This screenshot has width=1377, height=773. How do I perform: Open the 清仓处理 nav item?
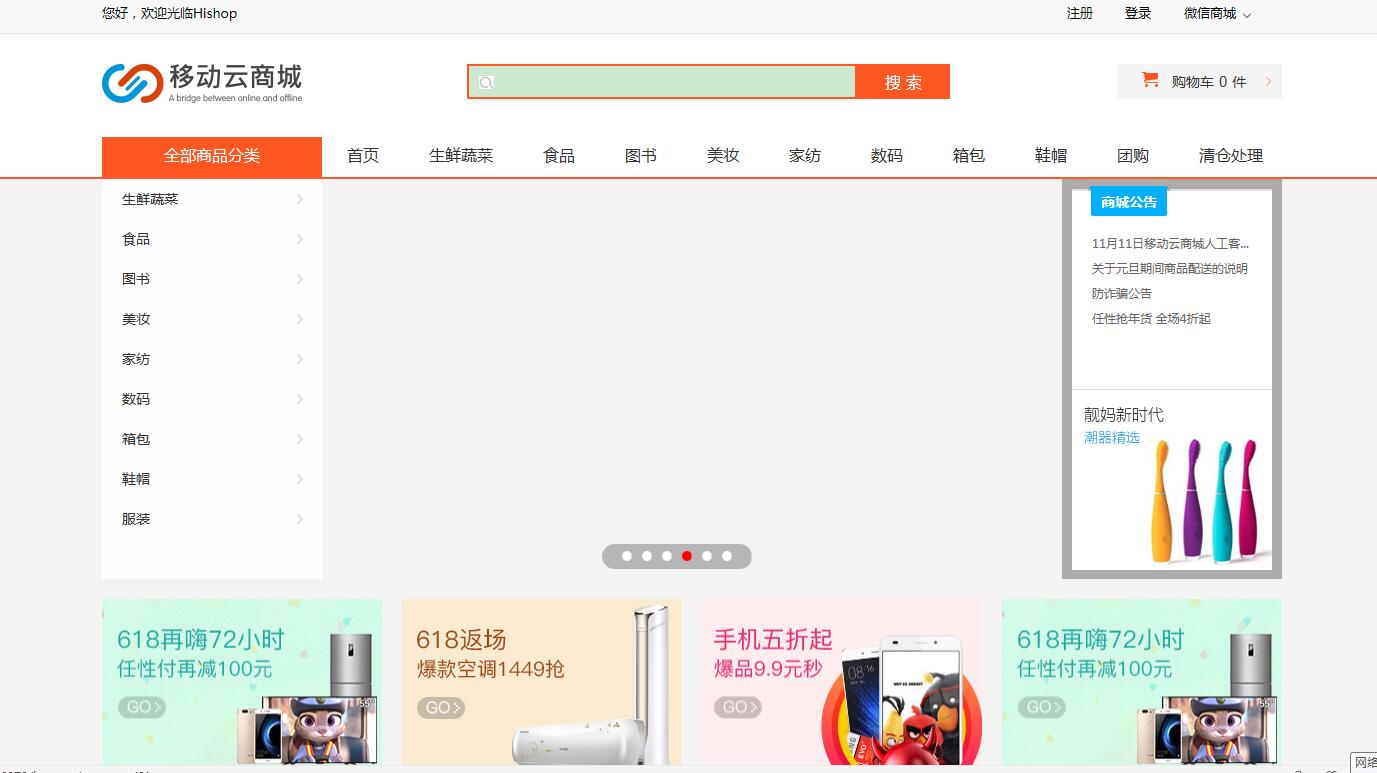pyautogui.click(x=1231, y=156)
